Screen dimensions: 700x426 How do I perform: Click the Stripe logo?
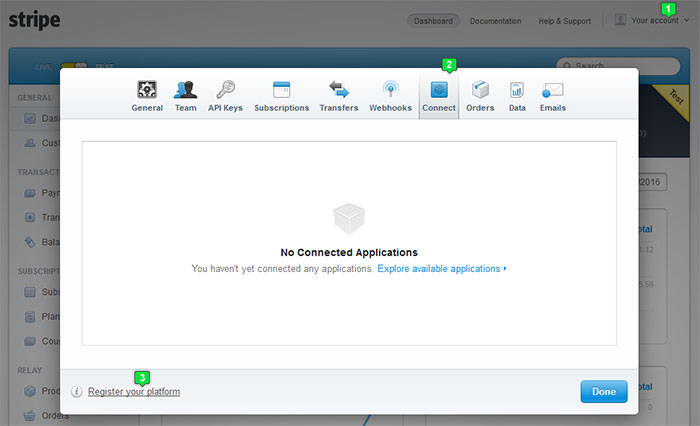[34, 20]
